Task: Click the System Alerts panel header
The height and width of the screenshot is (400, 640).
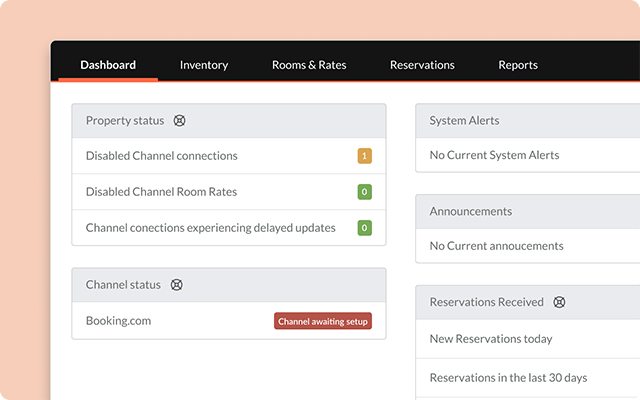Action: pyautogui.click(x=464, y=121)
